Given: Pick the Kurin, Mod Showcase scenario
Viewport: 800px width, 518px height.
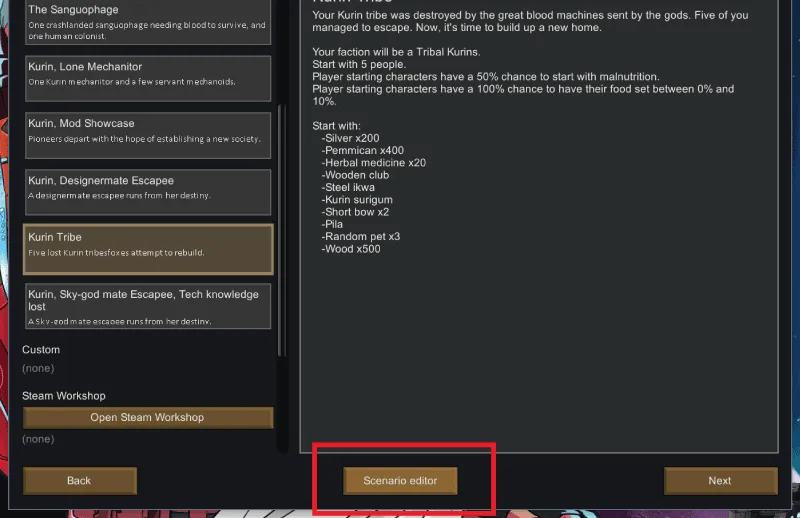Looking at the screenshot, I should (148, 135).
